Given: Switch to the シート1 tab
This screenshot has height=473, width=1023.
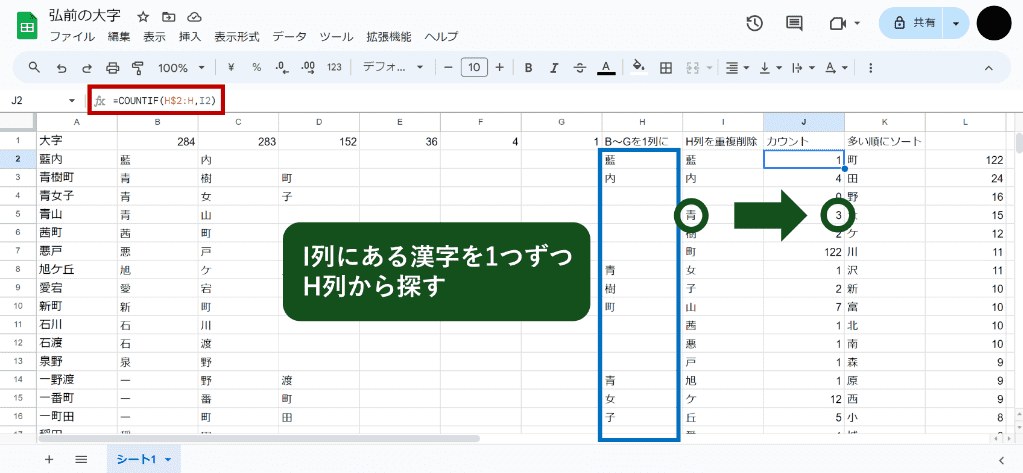Looking at the screenshot, I should [145, 458].
